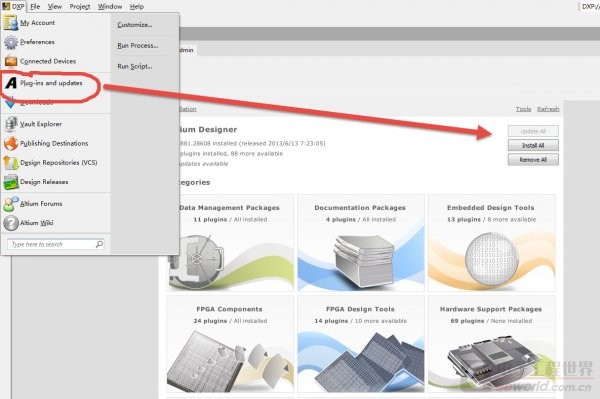Select the Plug-ins and updates icon
Screen dimensions: 600x399
[x=11, y=83]
